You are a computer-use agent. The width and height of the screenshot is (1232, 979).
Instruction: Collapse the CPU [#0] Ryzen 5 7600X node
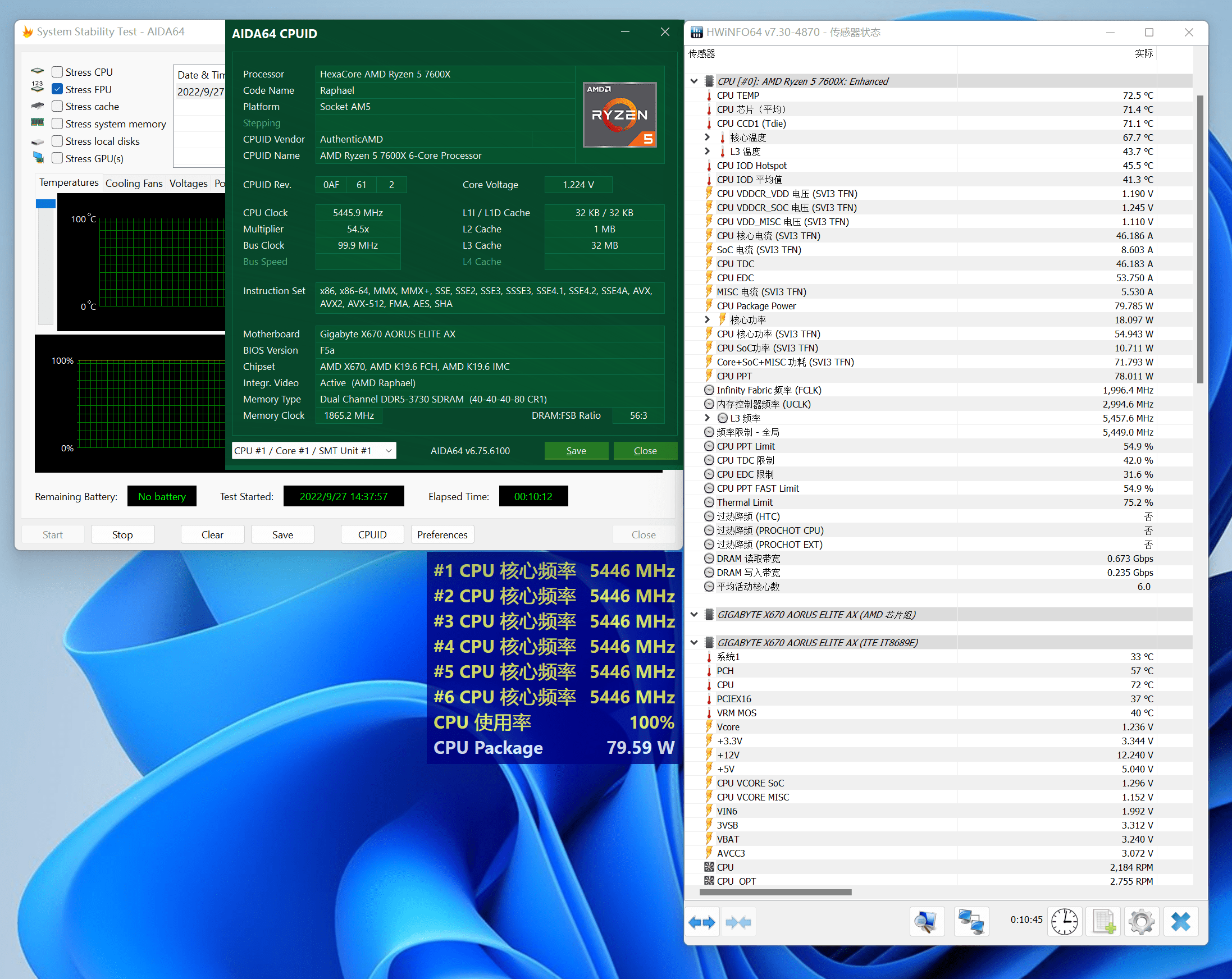point(693,81)
